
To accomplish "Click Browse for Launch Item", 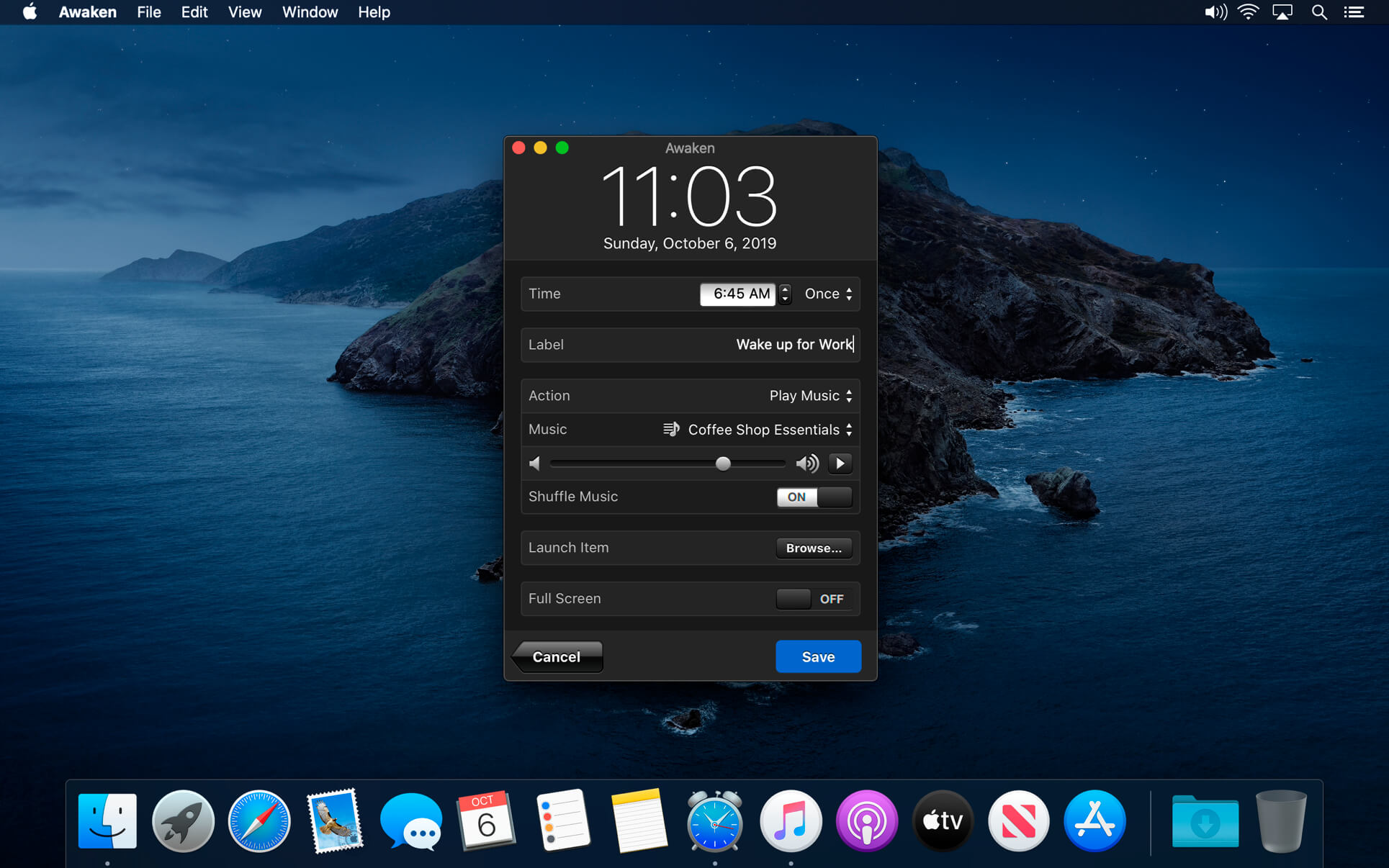I will 814,548.
